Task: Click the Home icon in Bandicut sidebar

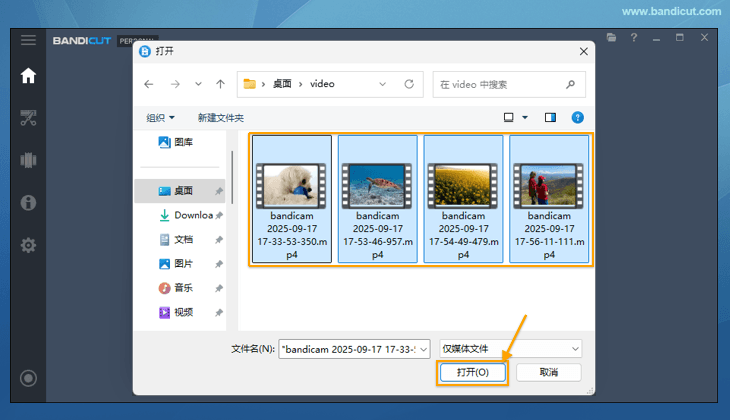Action: click(28, 75)
